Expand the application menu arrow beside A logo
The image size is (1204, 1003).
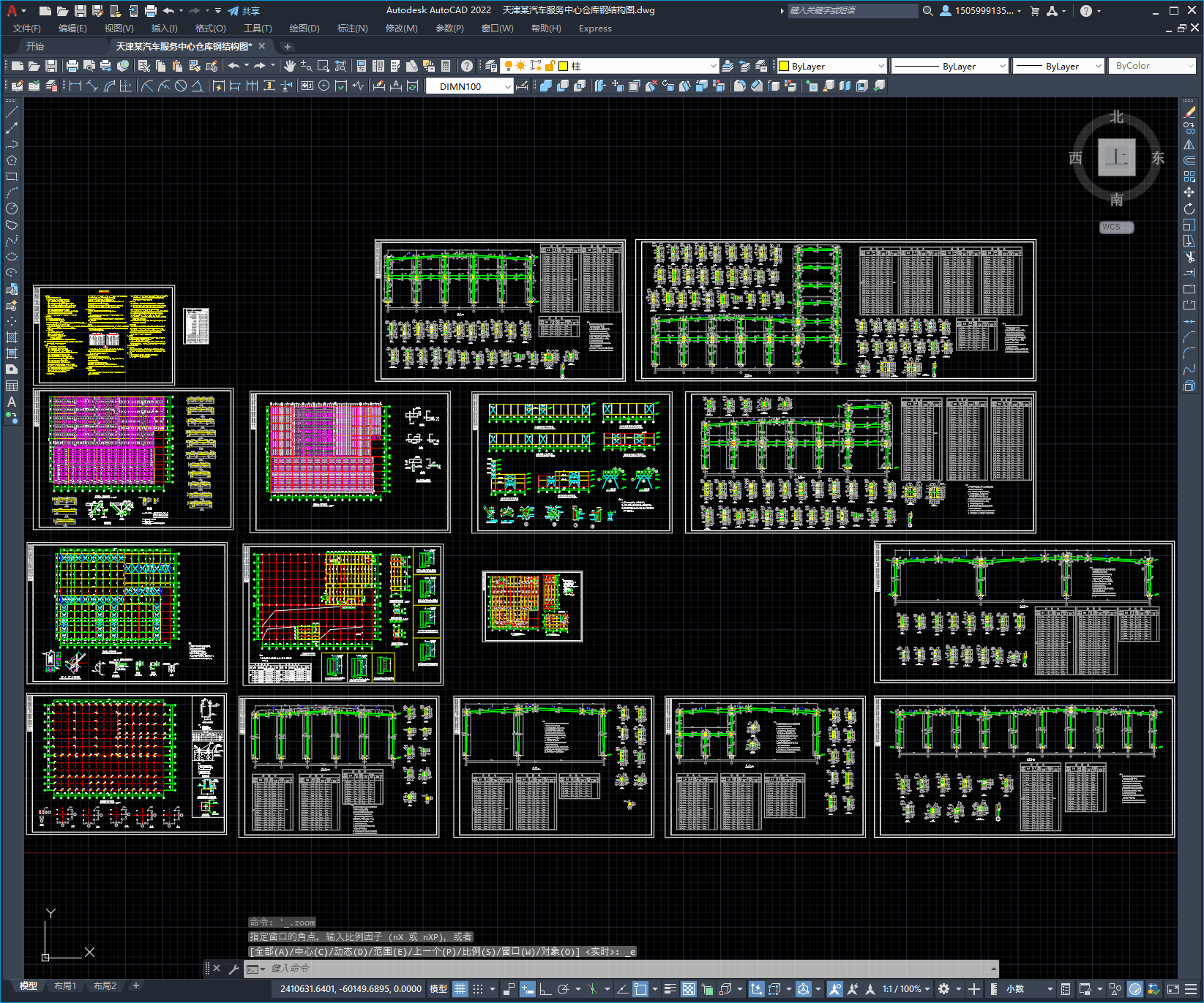[24, 11]
